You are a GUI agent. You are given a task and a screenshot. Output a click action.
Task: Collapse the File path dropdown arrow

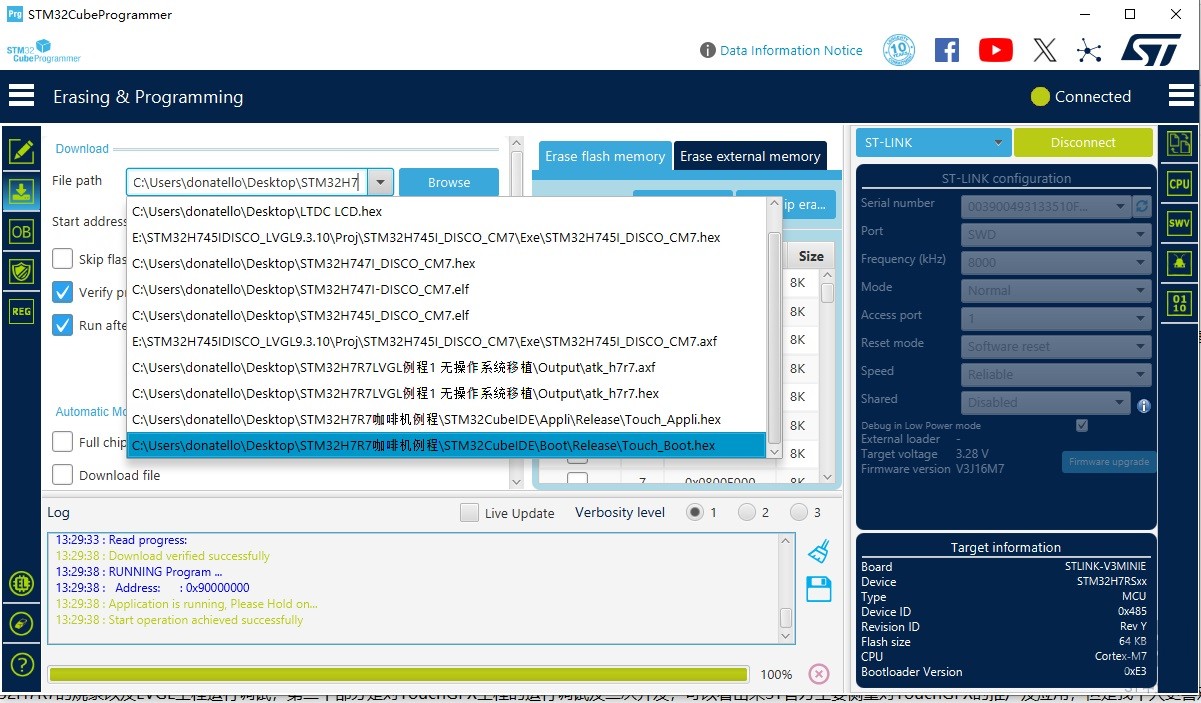point(381,182)
